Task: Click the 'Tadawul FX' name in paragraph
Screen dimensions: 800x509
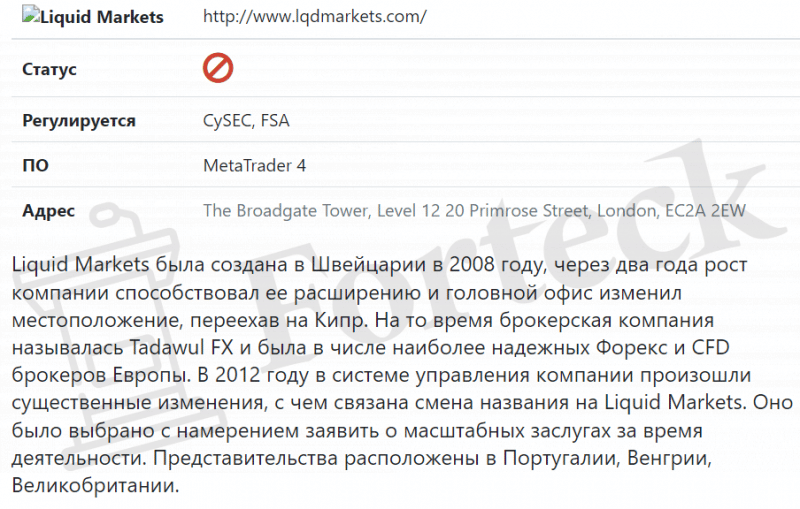Action: [x=181, y=347]
